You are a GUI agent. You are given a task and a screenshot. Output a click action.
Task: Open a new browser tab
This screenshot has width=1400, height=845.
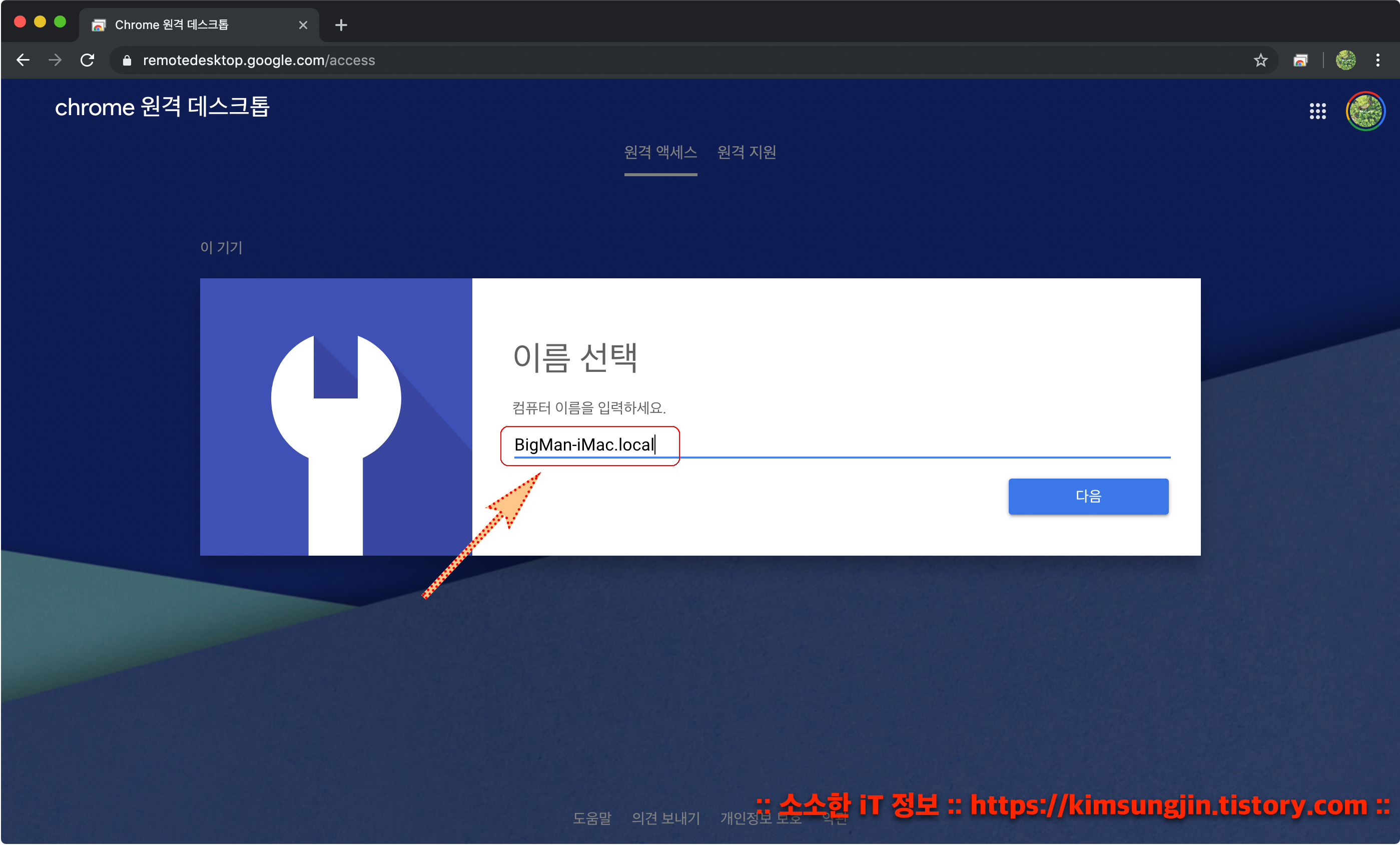[341, 25]
